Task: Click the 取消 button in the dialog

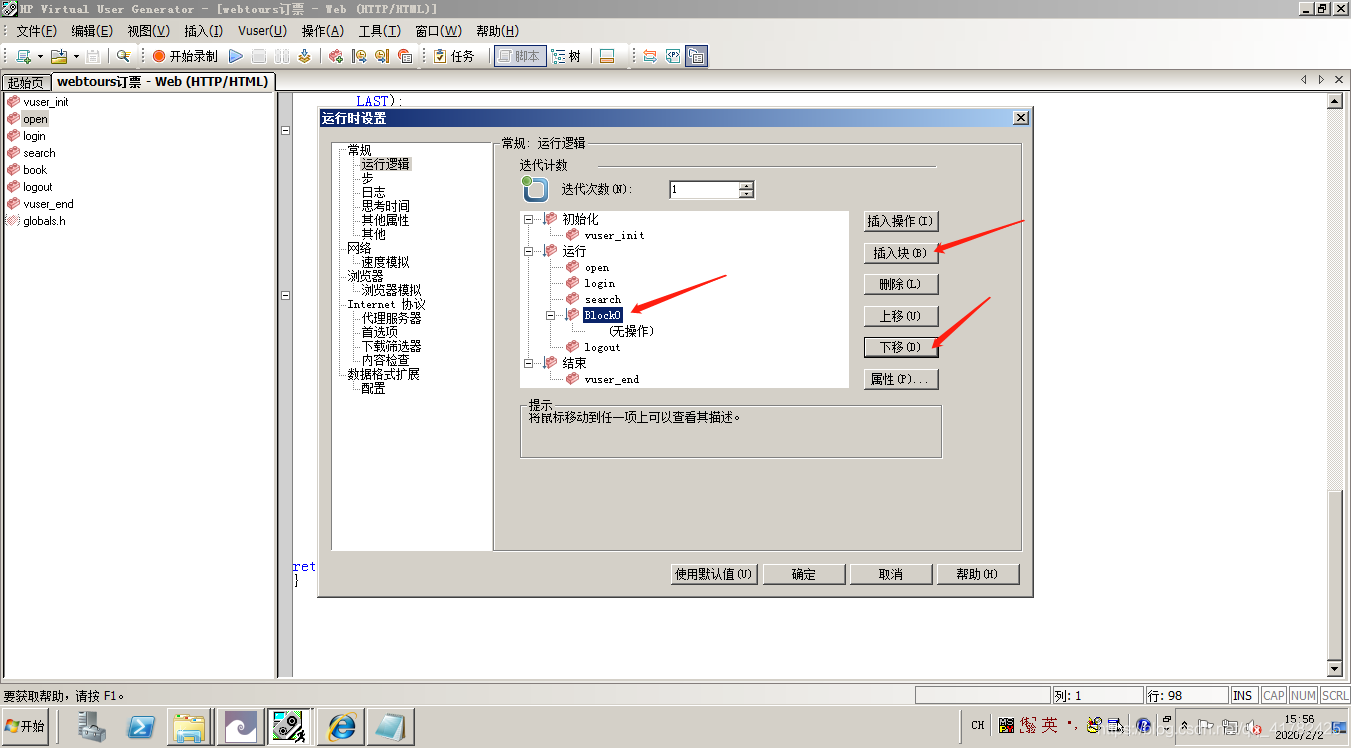Action: pos(891,574)
